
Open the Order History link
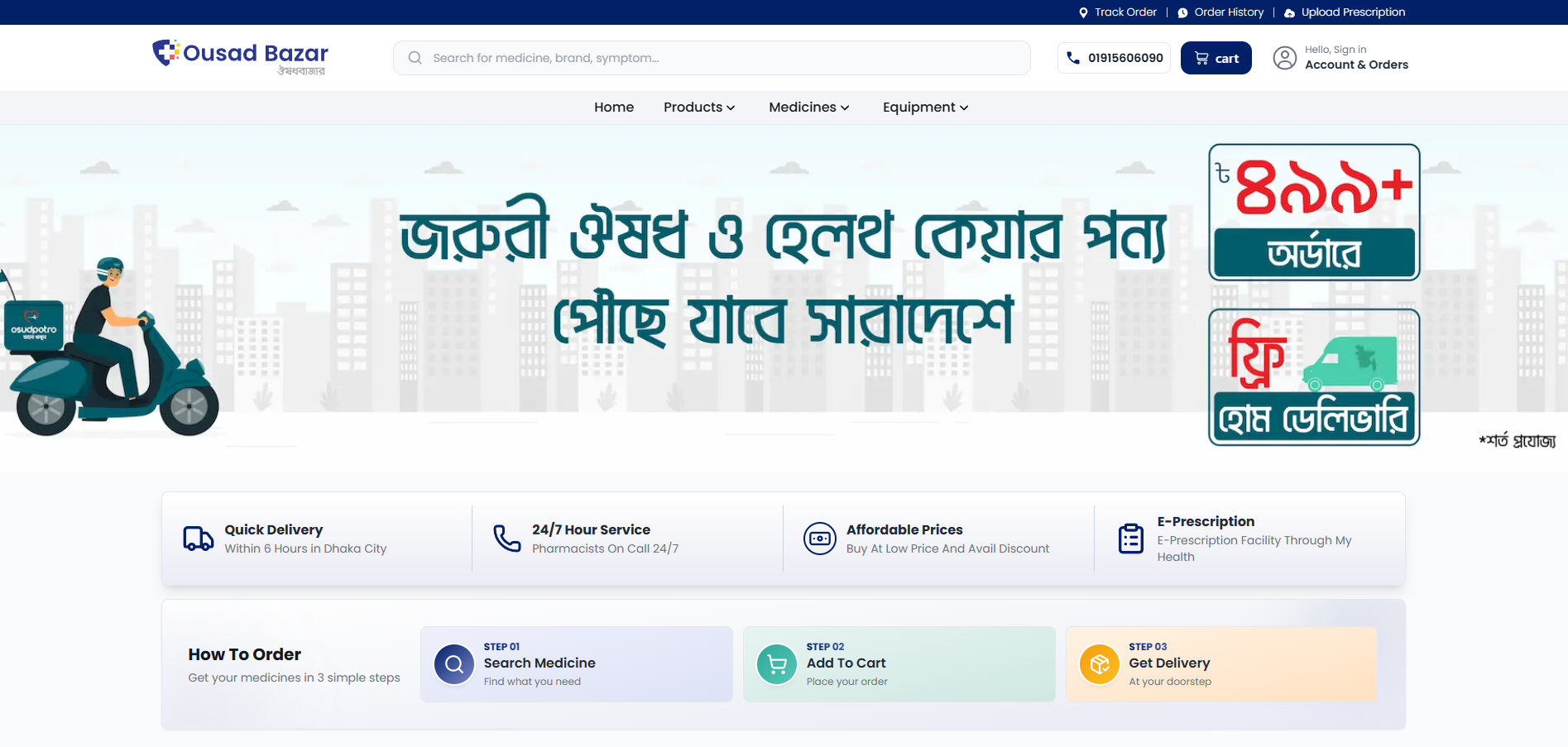coord(1220,12)
